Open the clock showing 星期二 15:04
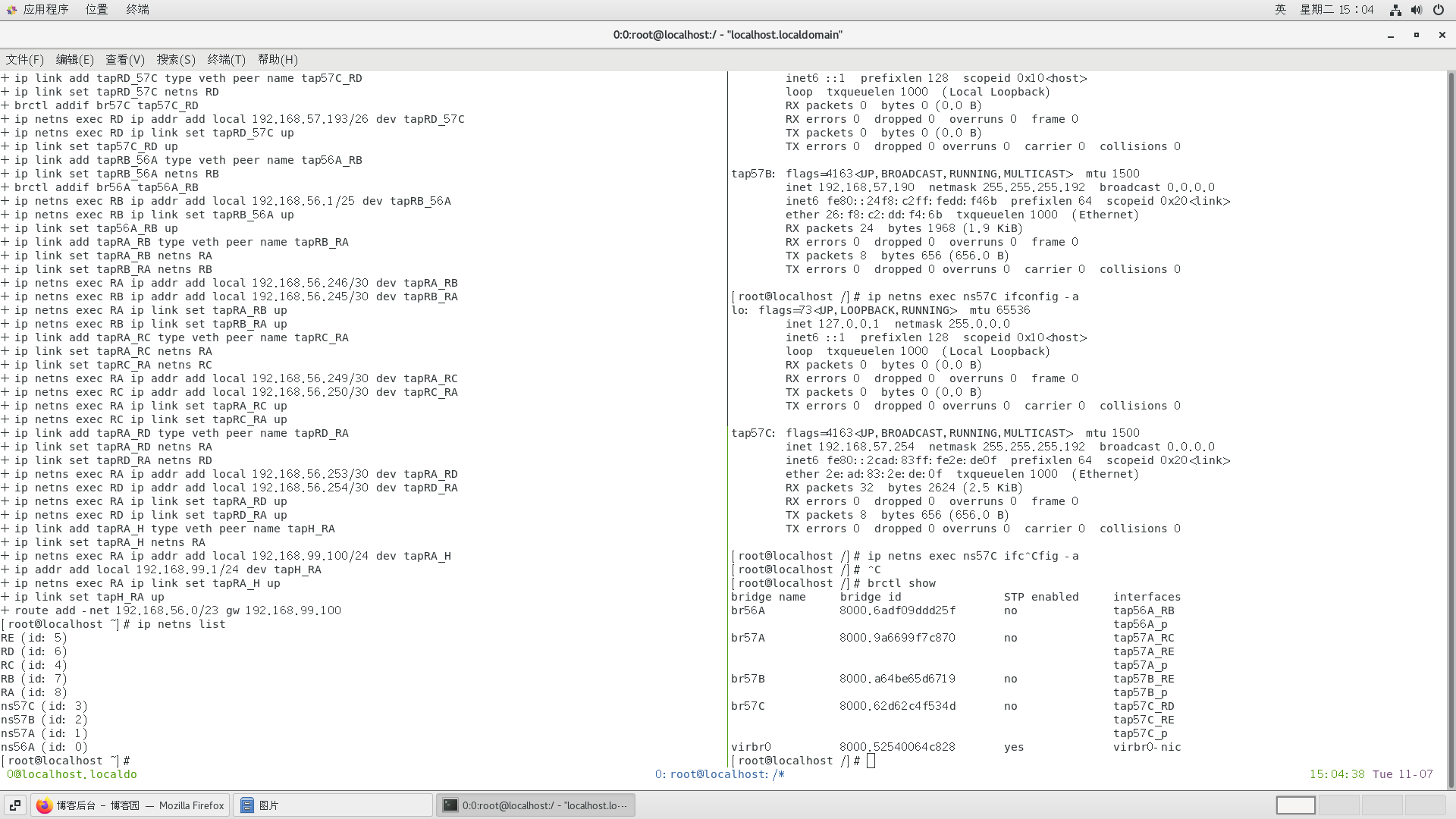The image size is (1456, 819). (1336, 9)
